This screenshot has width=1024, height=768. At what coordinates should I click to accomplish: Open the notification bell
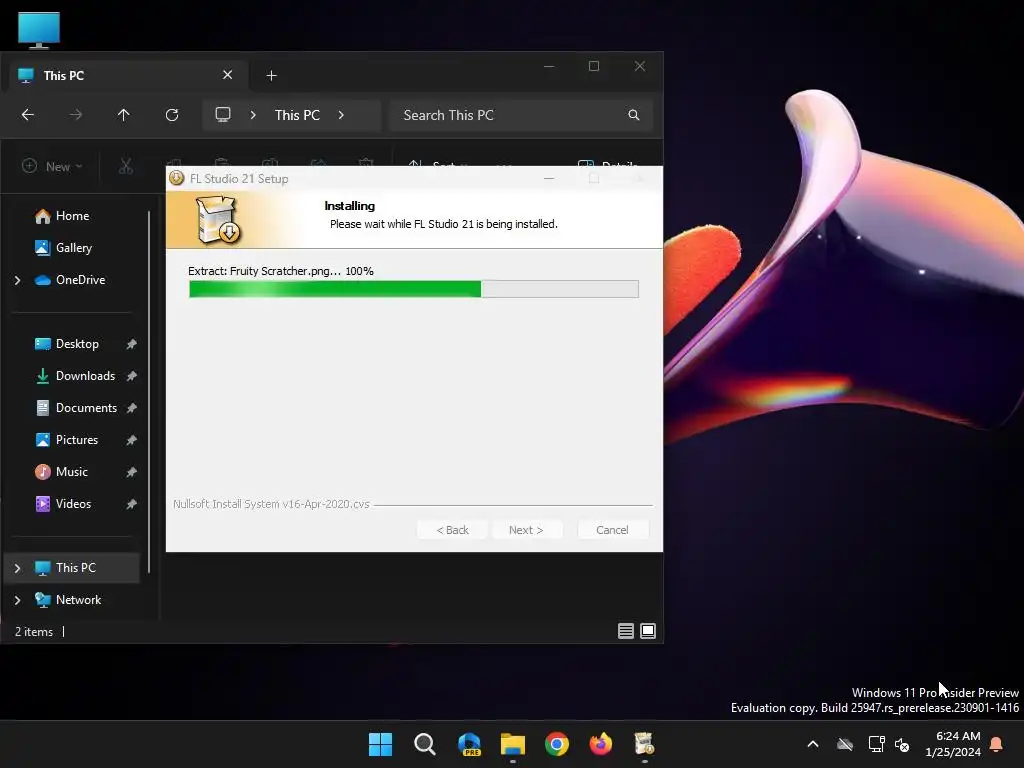[x=997, y=744]
